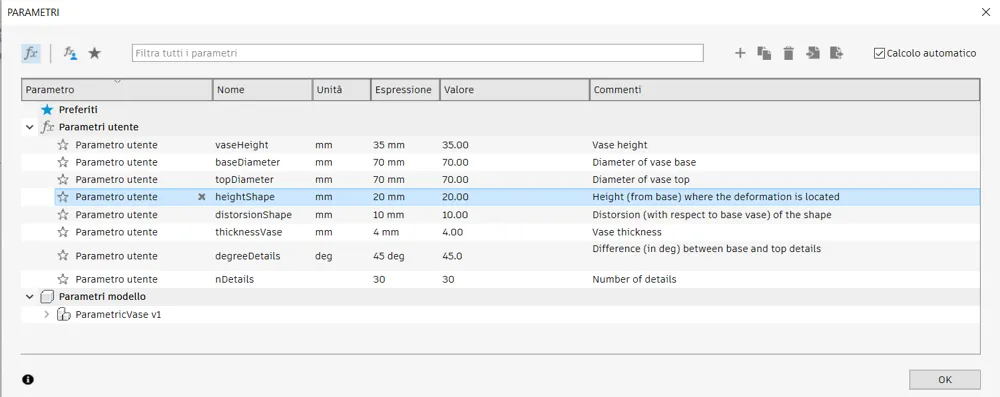Show only favorite parameters star icon
The image size is (1000, 397).
[x=94, y=53]
